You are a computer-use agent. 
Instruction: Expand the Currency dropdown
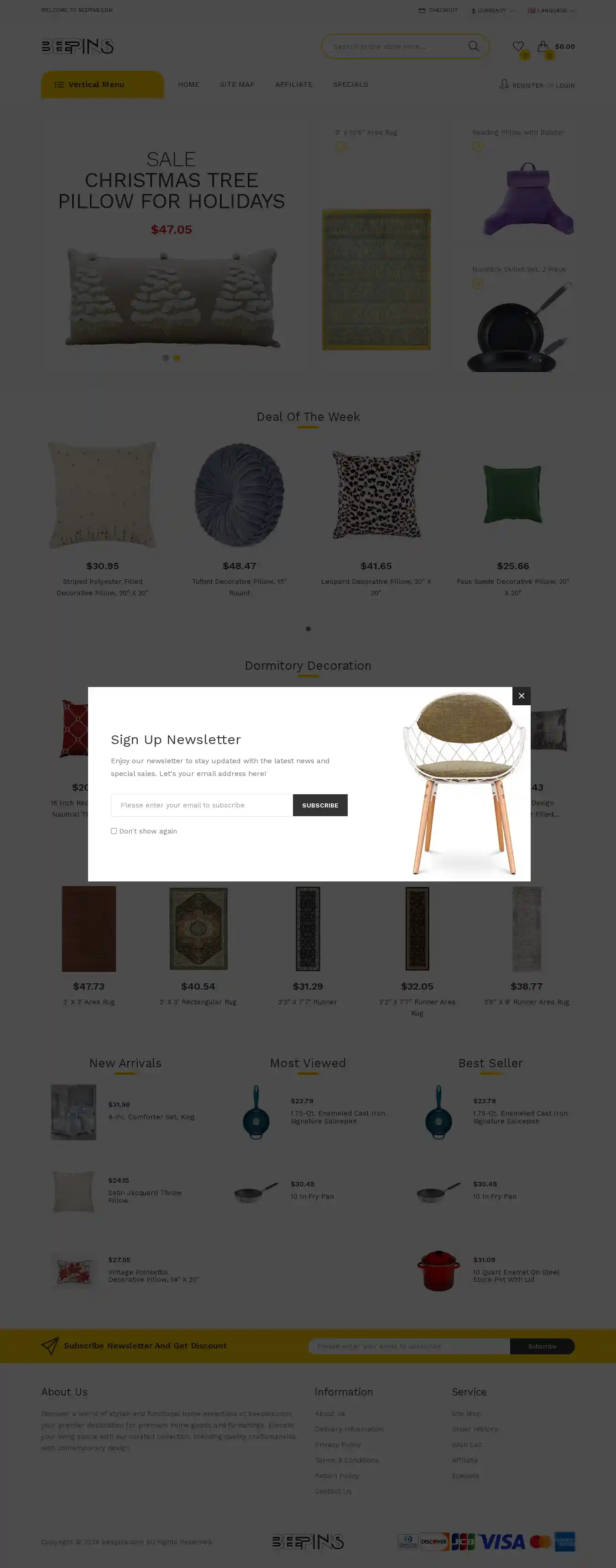pyautogui.click(x=492, y=10)
